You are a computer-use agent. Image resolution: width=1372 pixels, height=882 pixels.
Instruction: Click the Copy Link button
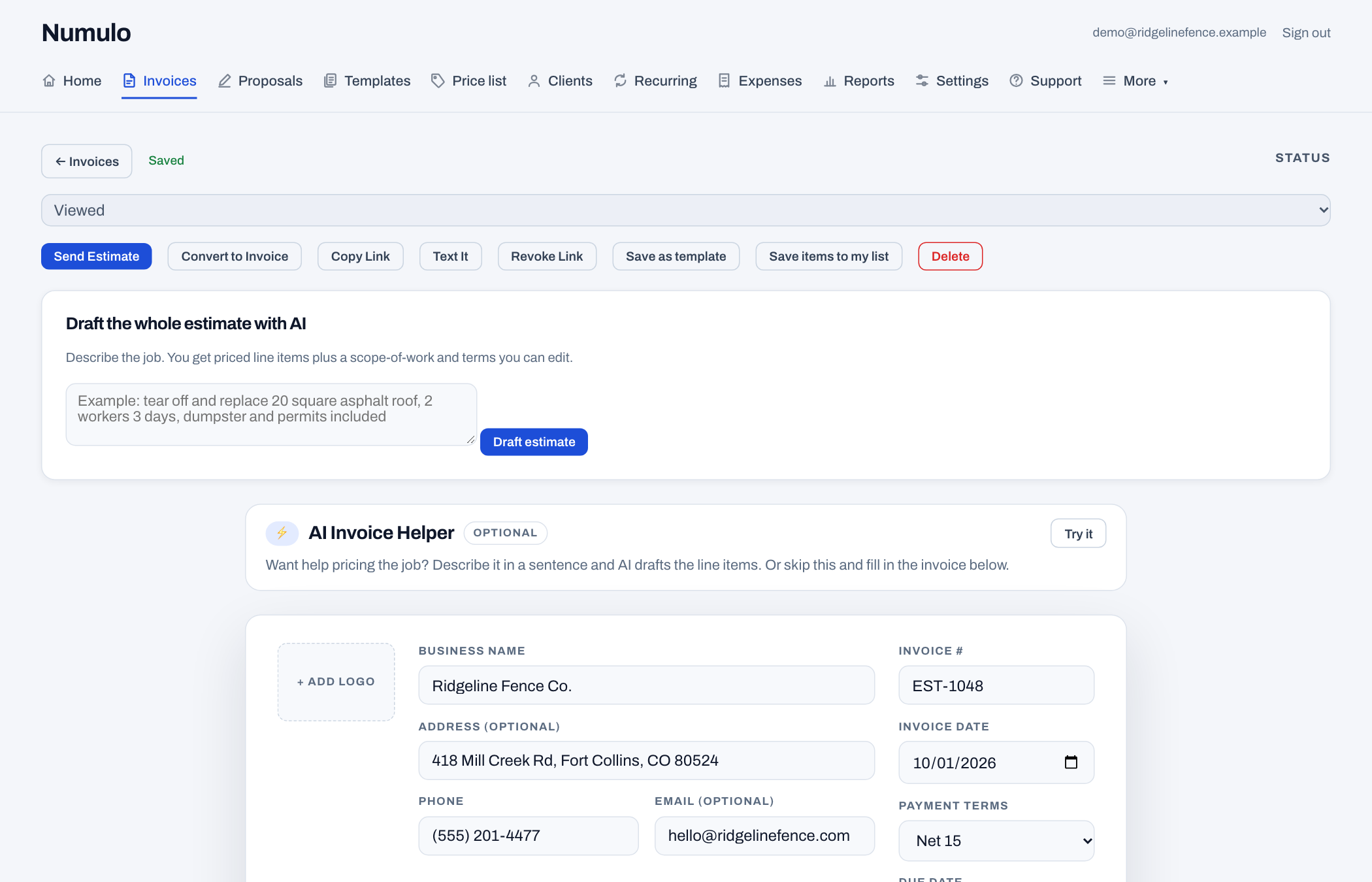(x=361, y=256)
